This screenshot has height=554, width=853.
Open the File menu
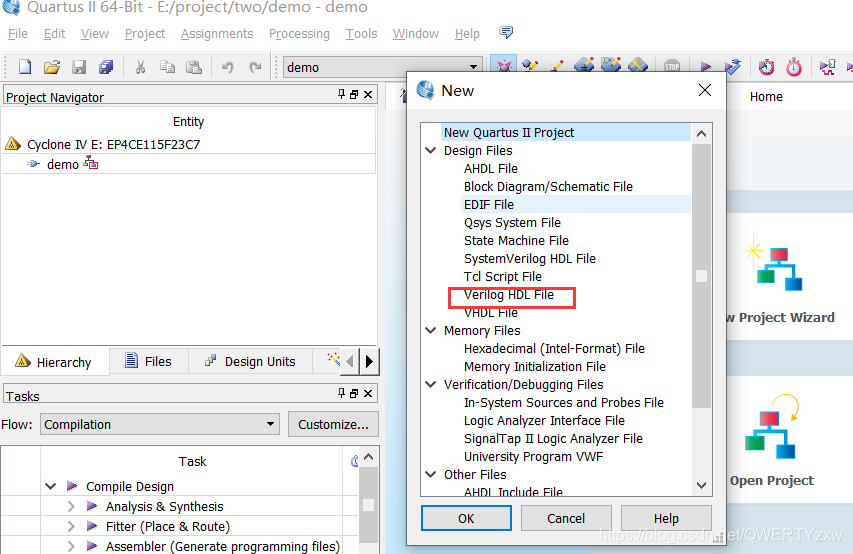17,34
